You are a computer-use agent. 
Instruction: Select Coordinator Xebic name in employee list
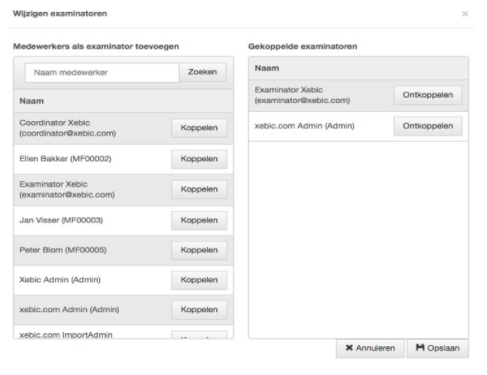(68, 128)
